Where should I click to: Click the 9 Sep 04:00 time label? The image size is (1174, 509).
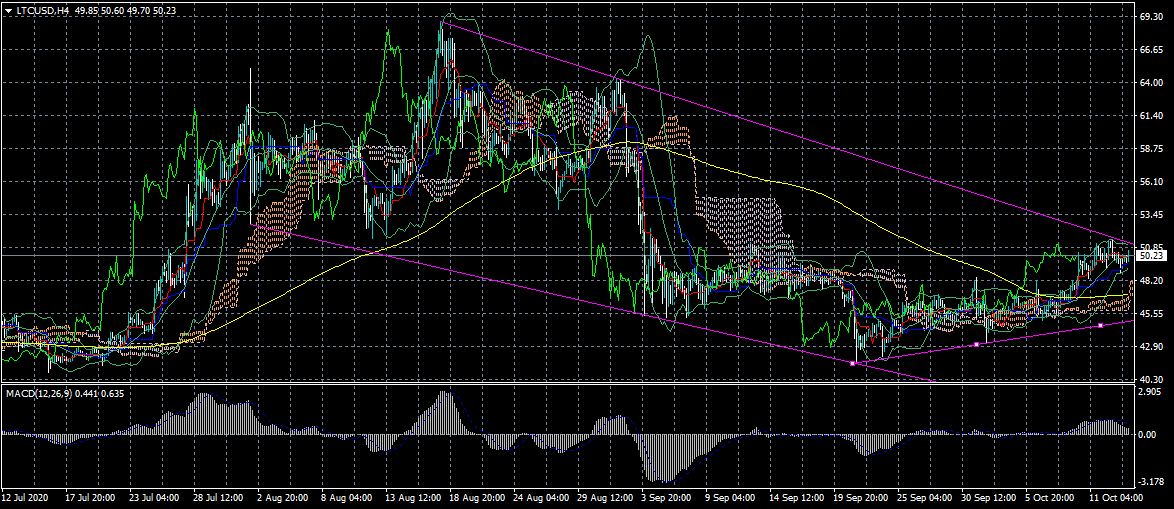pyautogui.click(x=731, y=497)
